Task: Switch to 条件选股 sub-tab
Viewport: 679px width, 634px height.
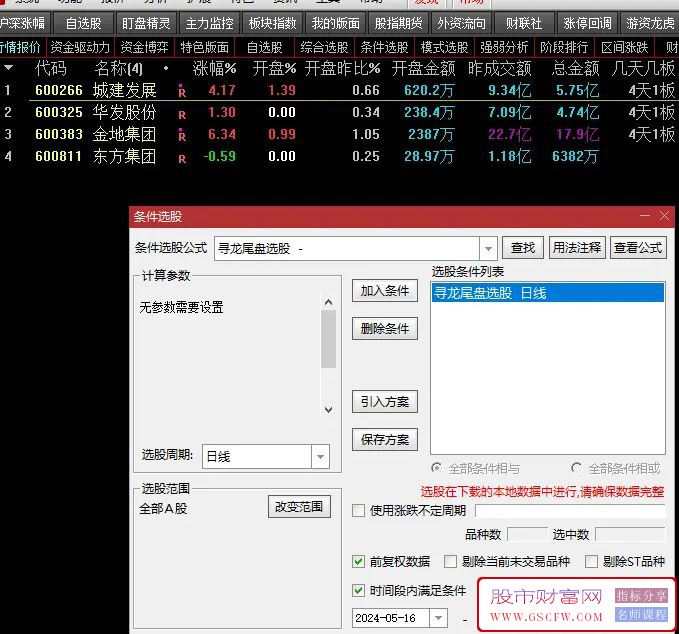Action: coord(385,47)
